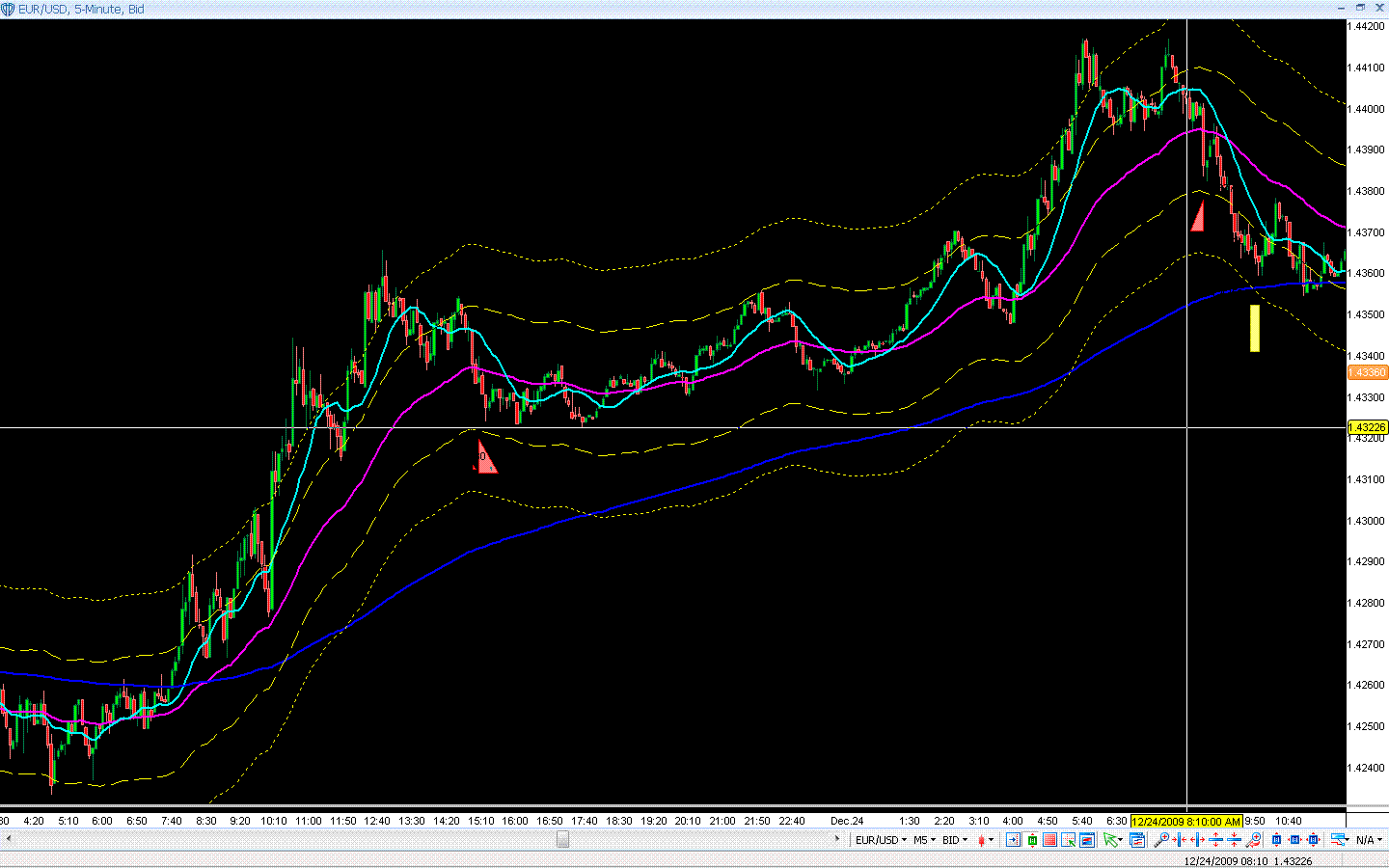Click the compress horizontally arrows icon
The height and width of the screenshot is (868, 1389).
tap(1179, 840)
